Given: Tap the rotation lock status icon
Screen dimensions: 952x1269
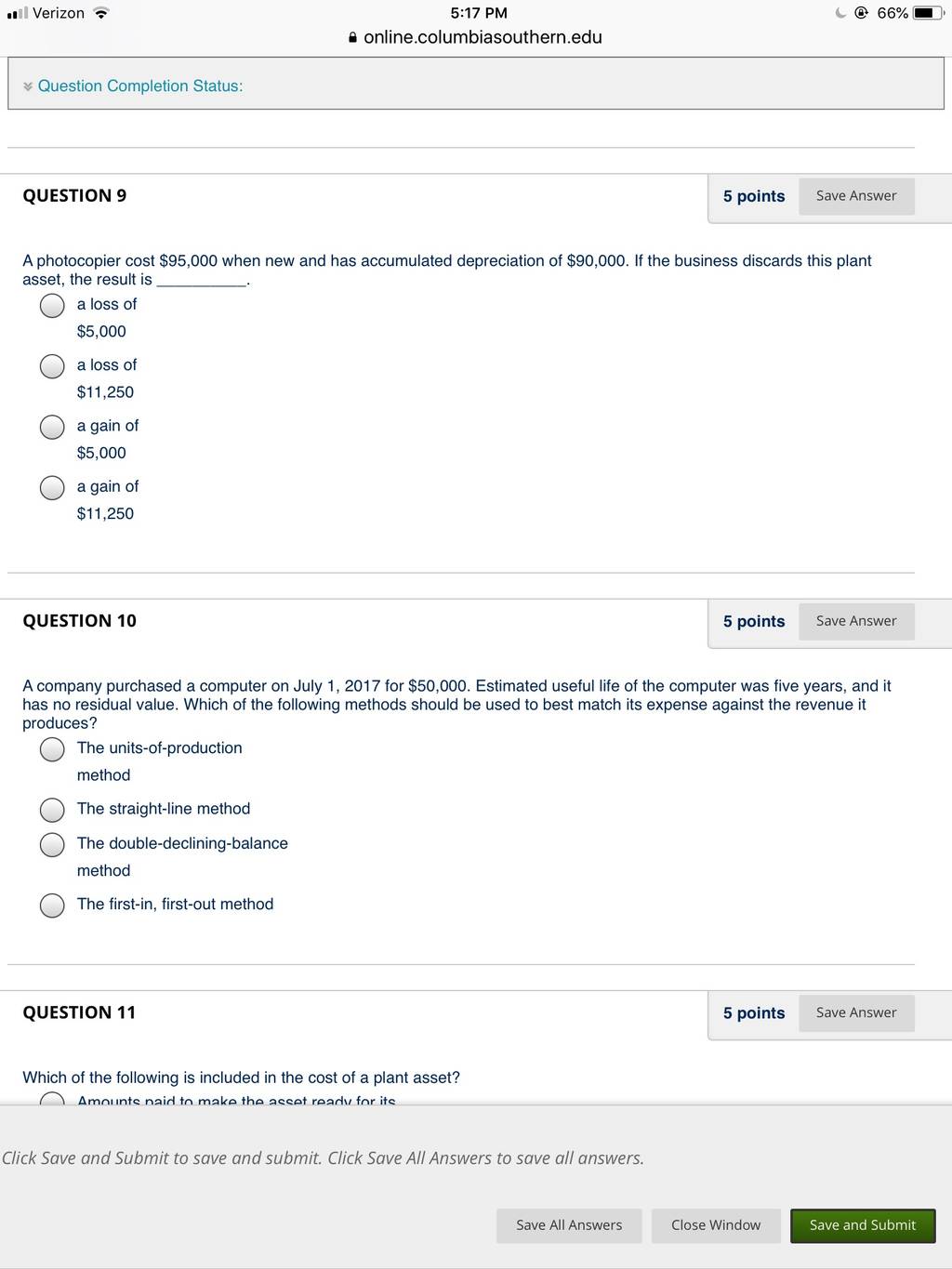Looking at the screenshot, I should pos(862,13).
